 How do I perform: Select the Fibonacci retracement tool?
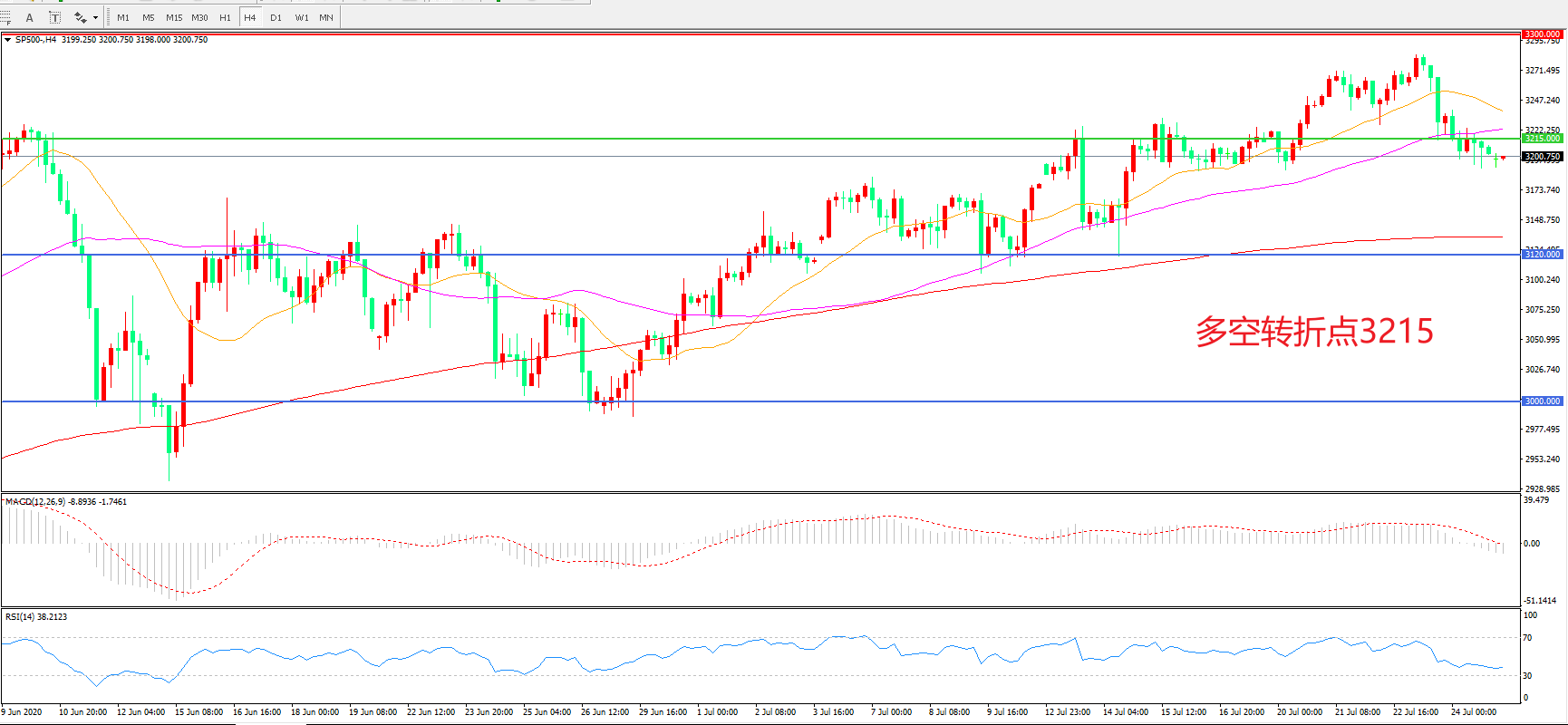5,17
